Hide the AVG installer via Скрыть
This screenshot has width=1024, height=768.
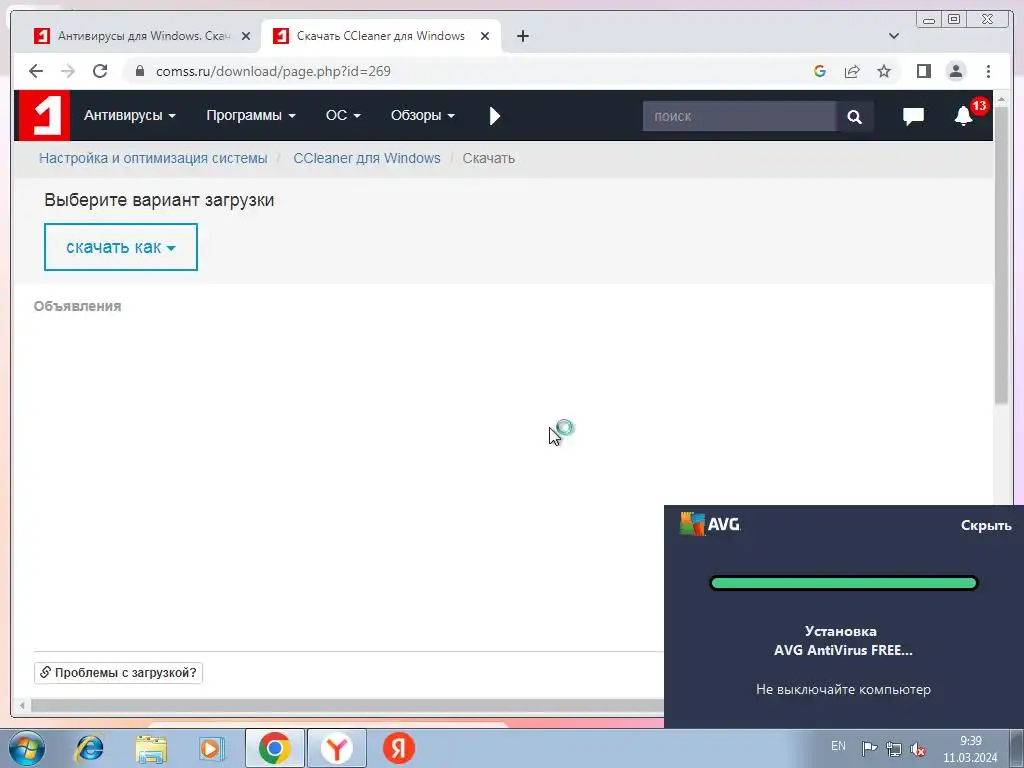pyautogui.click(x=985, y=525)
